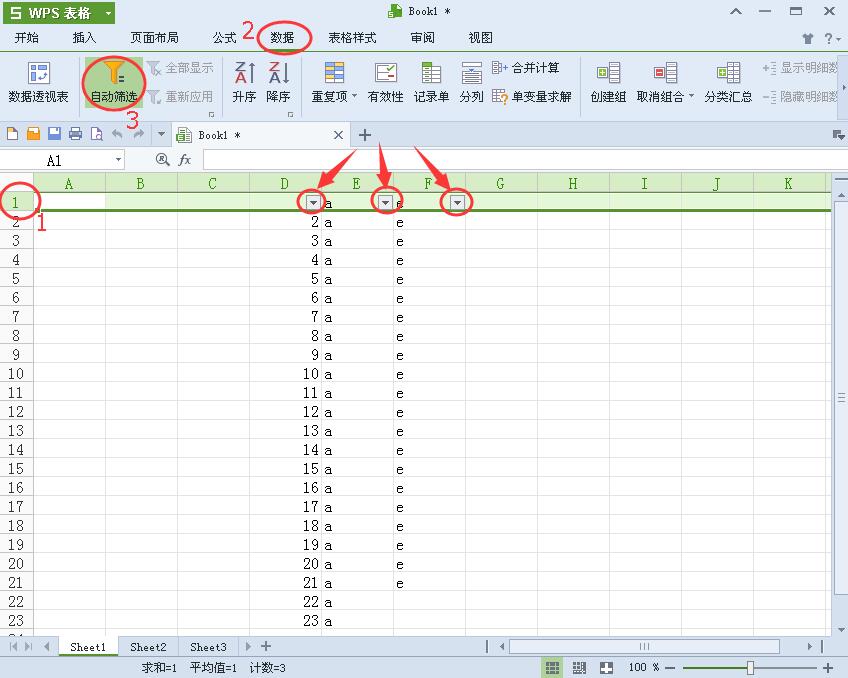Add a new sheet with the plus button
Screen dimensions: 848x678
point(266,646)
